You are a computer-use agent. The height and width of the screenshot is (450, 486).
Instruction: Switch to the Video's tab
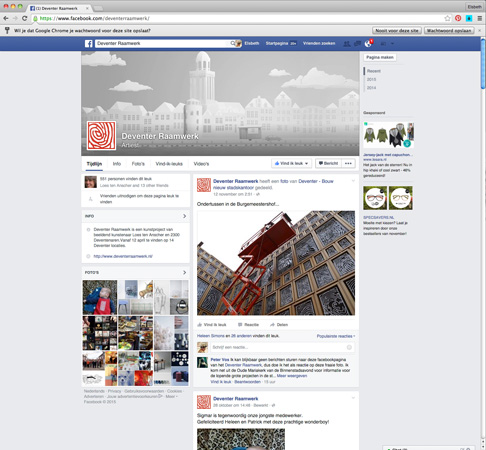point(201,164)
